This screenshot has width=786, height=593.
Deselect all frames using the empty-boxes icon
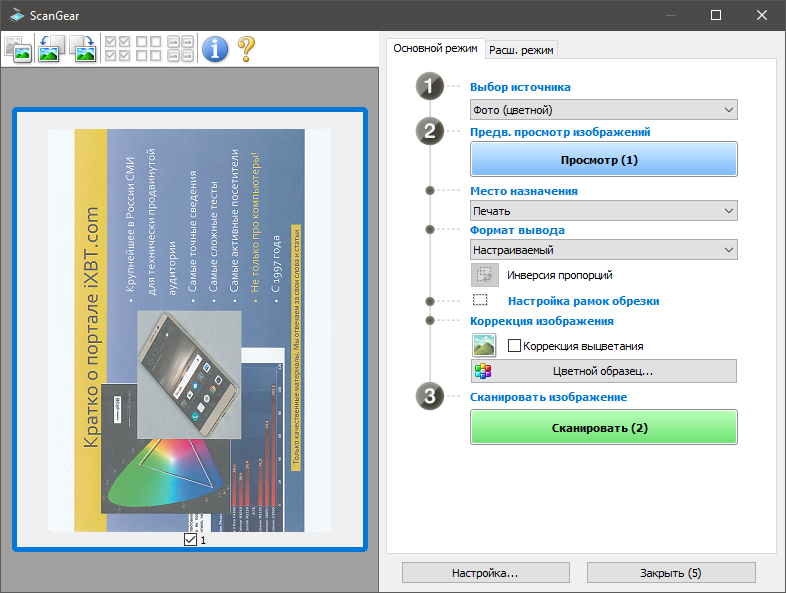pos(149,49)
